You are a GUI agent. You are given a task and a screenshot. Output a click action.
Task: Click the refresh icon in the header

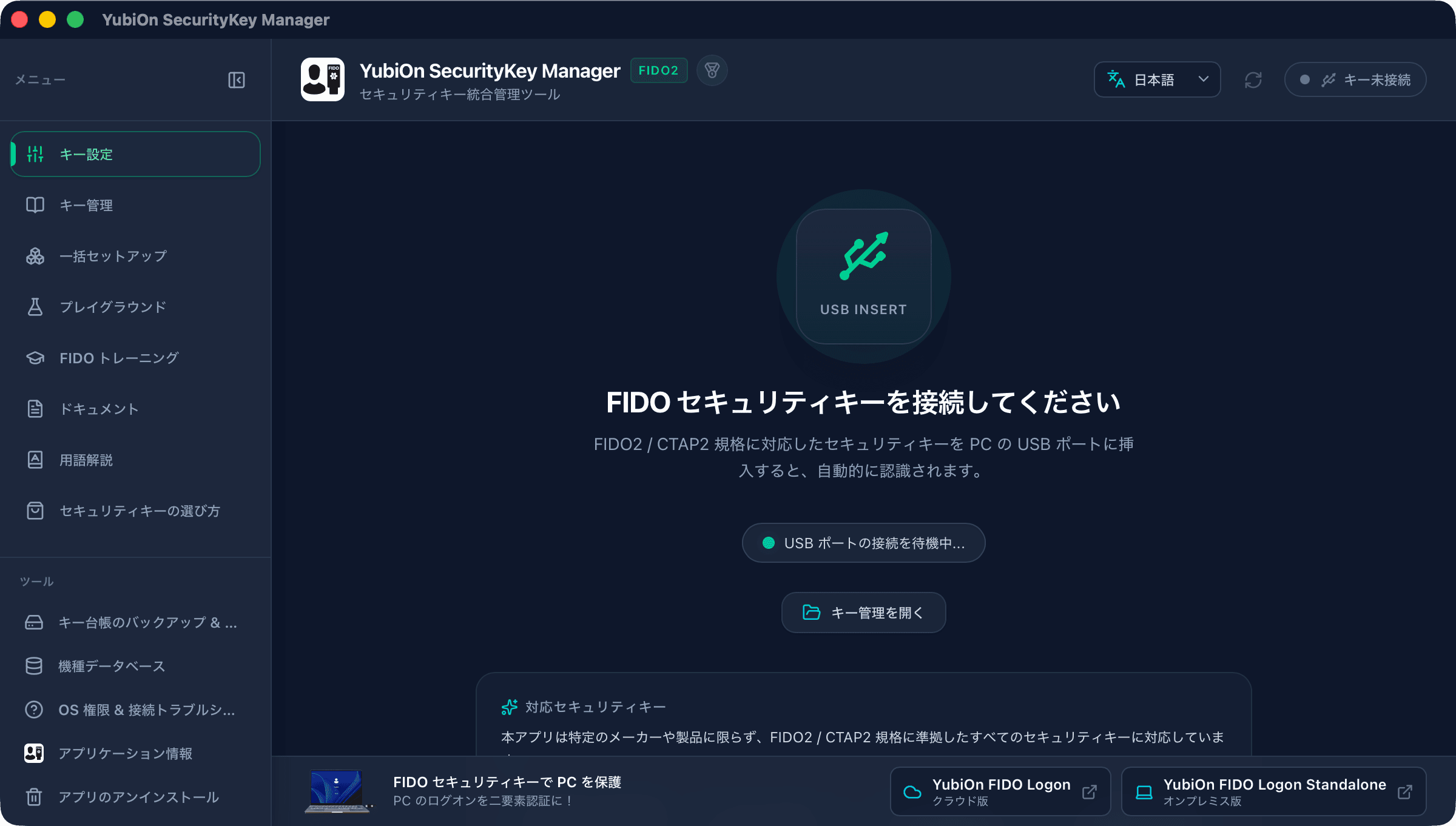tap(1253, 80)
